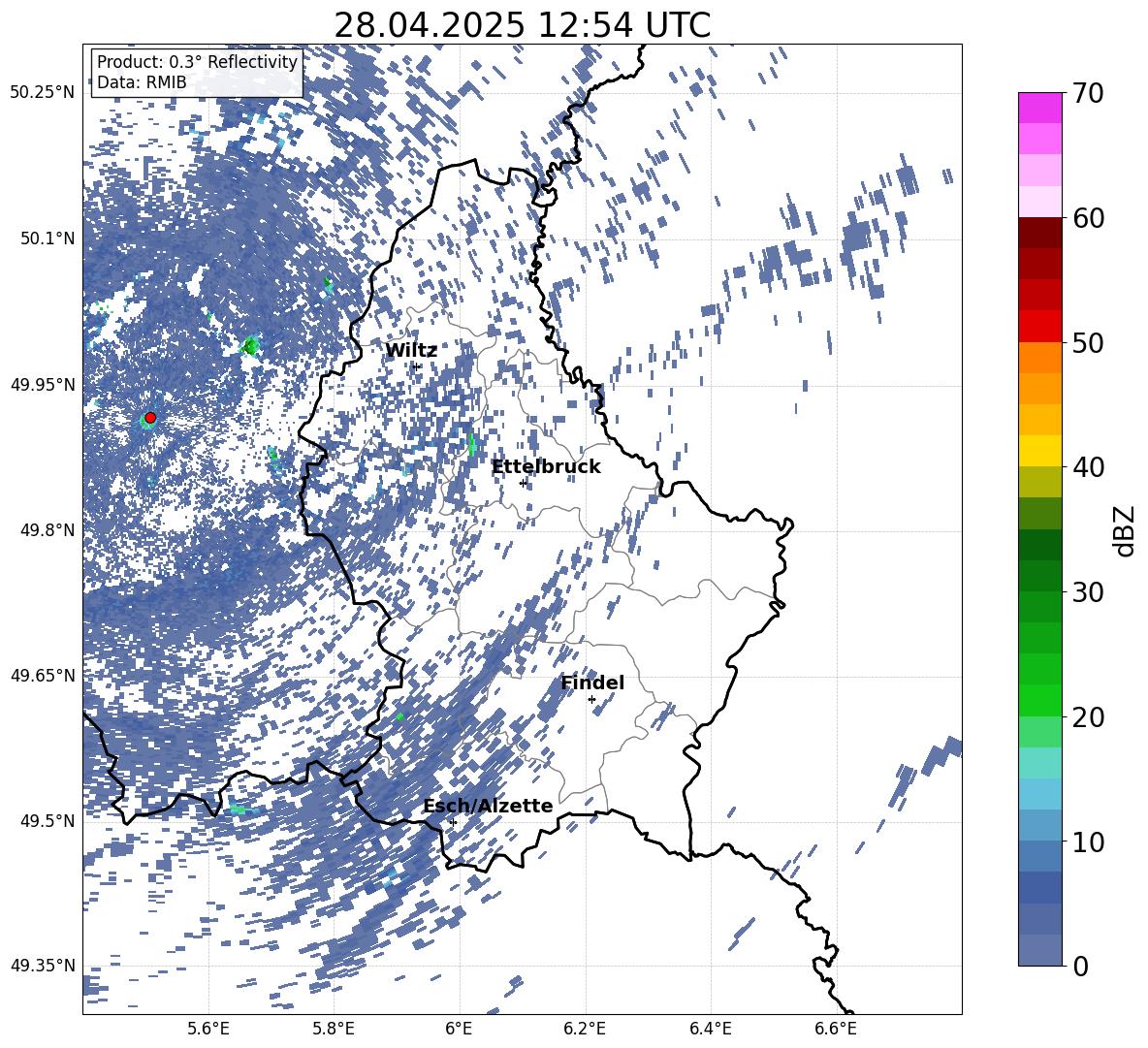The height and width of the screenshot is (1048, 1148).
Task: Click the Wiltz city label
Action: [x=411, y=351]
